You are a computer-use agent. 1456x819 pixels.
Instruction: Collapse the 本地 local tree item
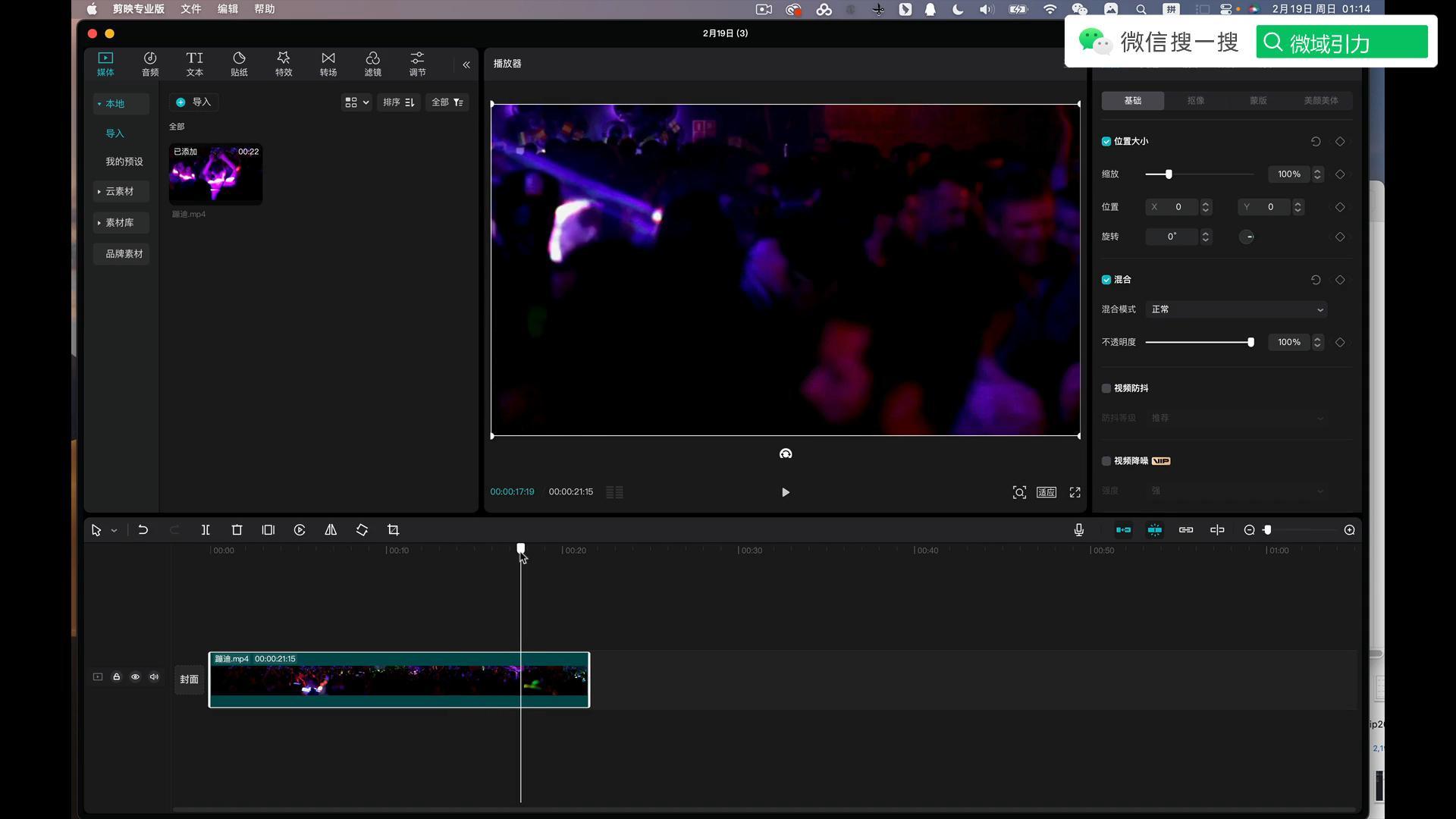click(121, 104)
